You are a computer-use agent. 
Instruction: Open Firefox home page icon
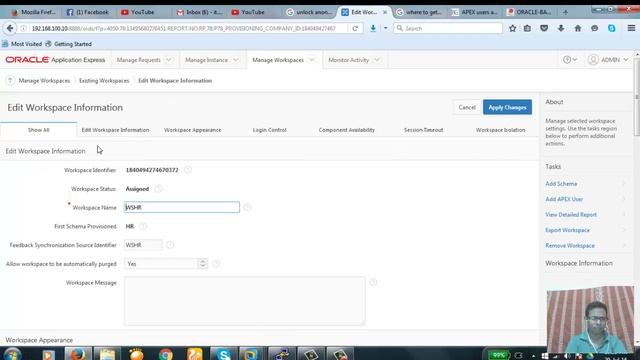tap(578, 28)
